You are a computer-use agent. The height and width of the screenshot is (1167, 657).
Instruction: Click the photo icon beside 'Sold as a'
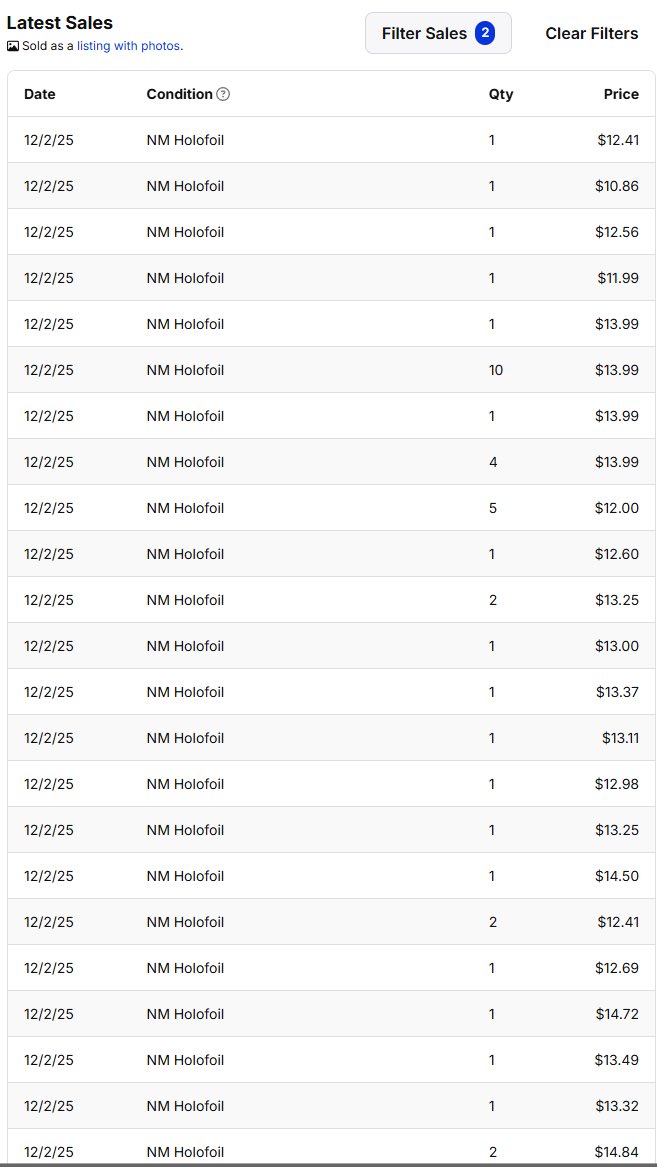coord(13,46)
